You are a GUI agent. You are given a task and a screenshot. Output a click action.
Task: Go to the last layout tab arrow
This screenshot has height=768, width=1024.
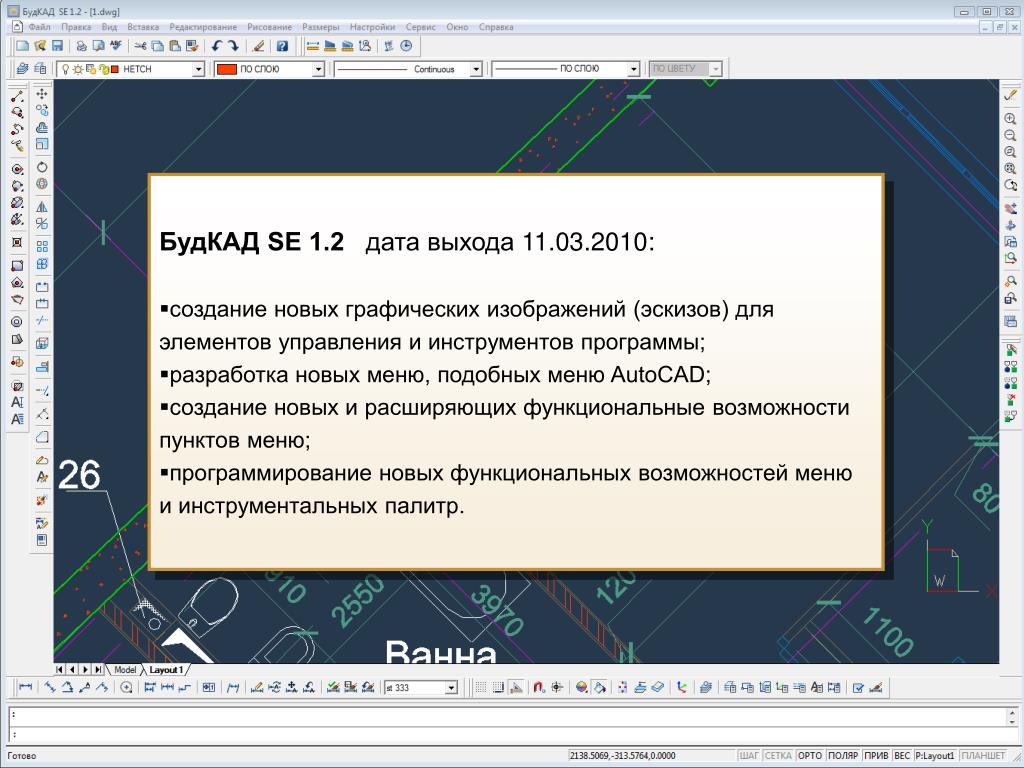tap(97, 669)
